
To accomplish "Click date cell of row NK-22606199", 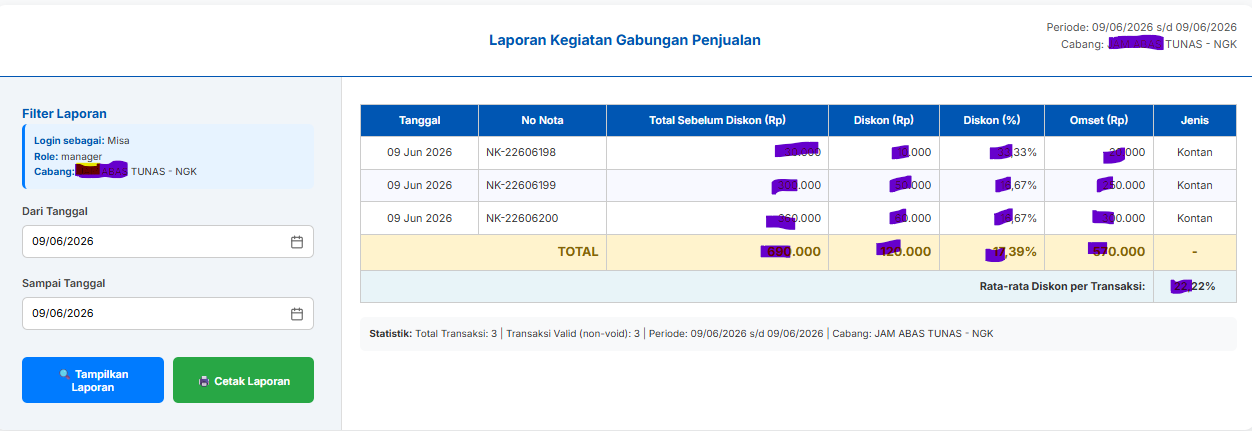I will pos(420,185).
